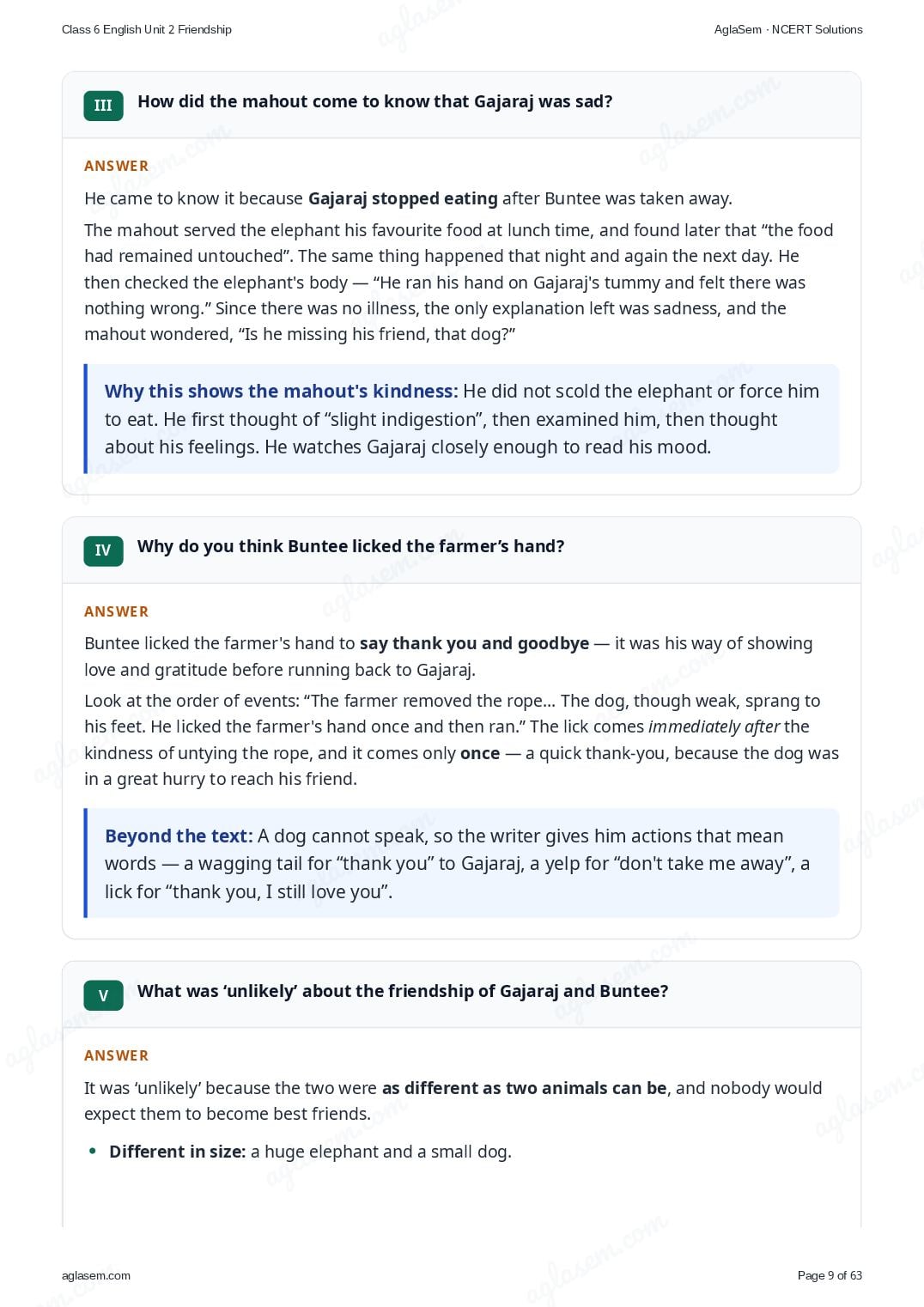This screenshot has height=1307, width=924.
Task: Click question 'Why do you think Buntee licked'
Action: (351, 546)
